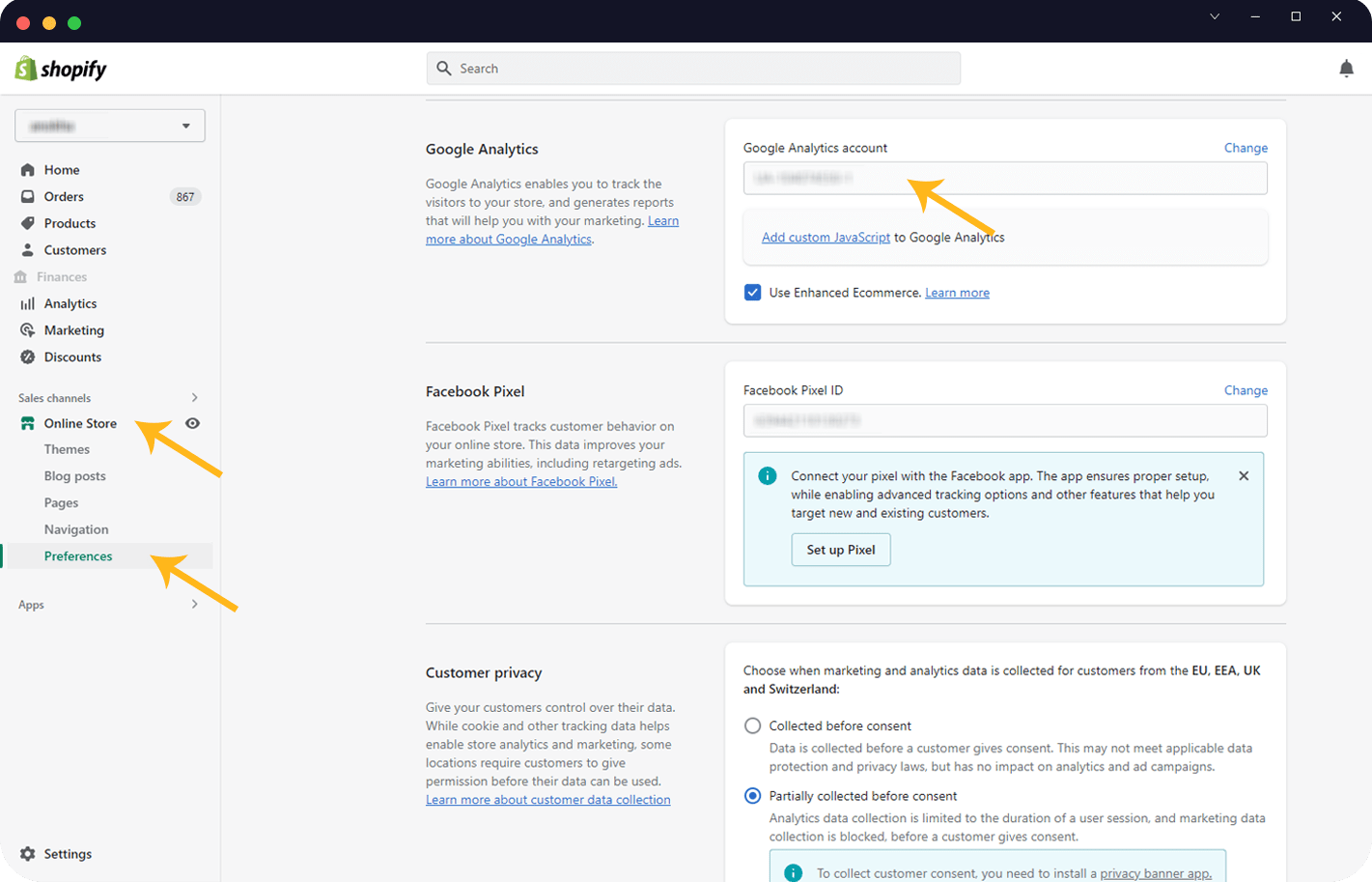The height and width of the screenshot is (882, 1372).
Task: Open the Analytics section
Action: pyautogui.click(x=70, y=303)
